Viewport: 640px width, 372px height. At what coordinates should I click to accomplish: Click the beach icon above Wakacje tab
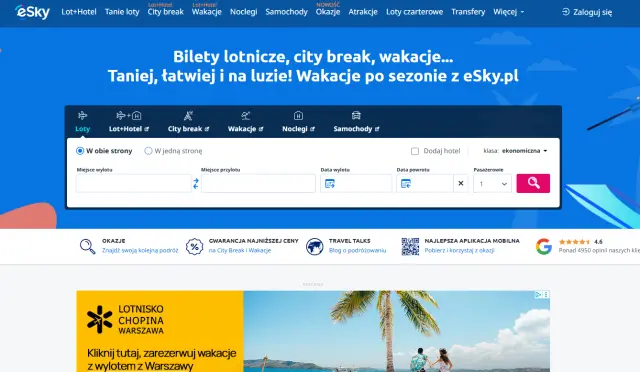coord(245,116)
